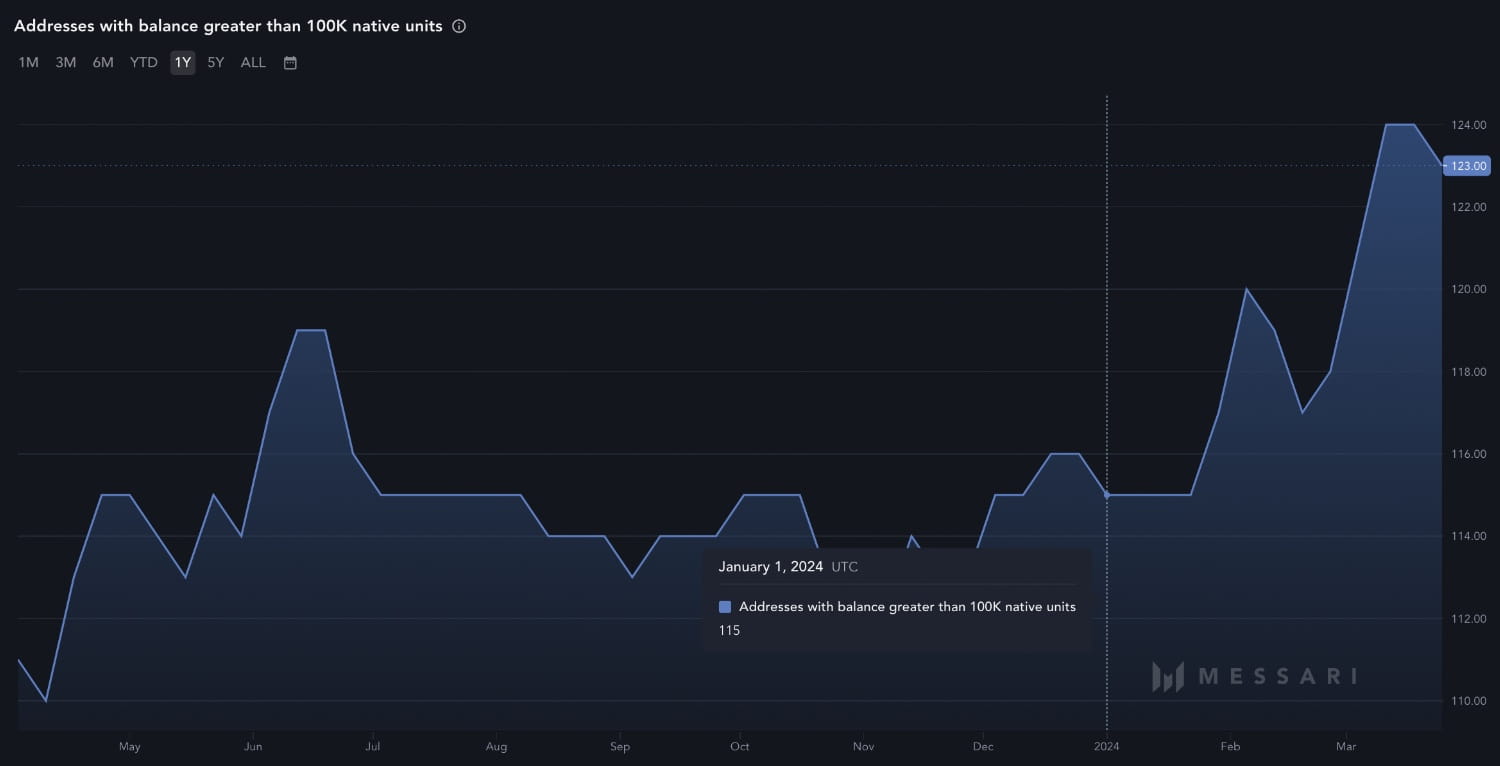Click the tooltip metric label text
This screenshot has width=1500, height=766.
[907, 606]
